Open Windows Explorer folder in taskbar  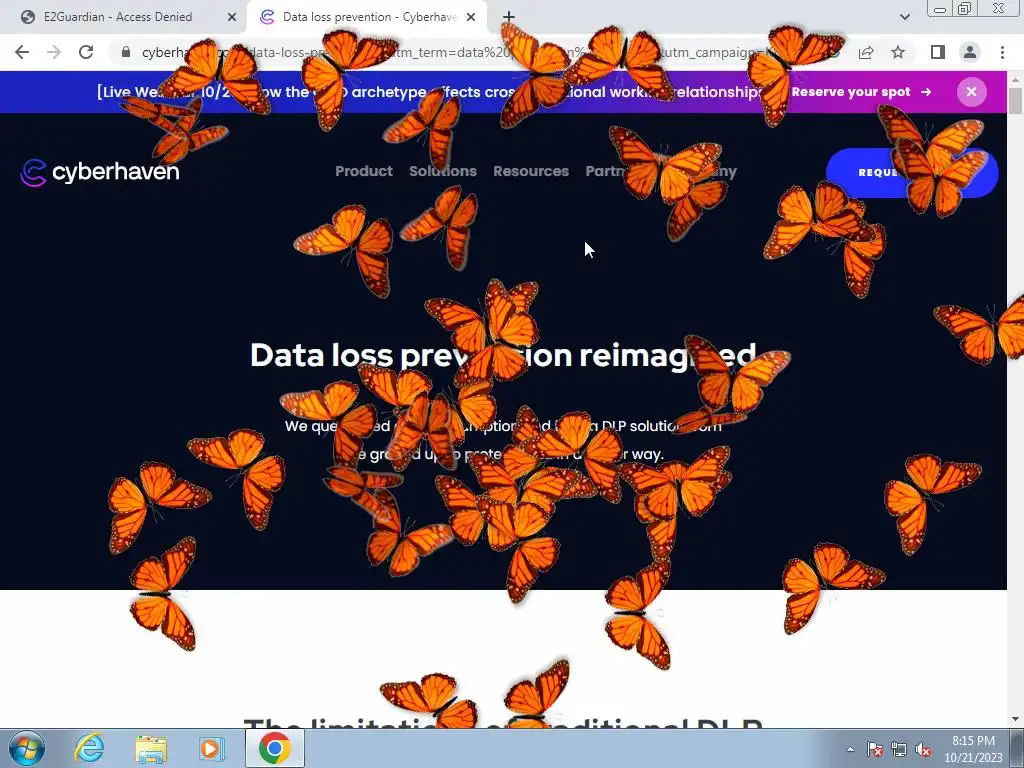(151, 748)
